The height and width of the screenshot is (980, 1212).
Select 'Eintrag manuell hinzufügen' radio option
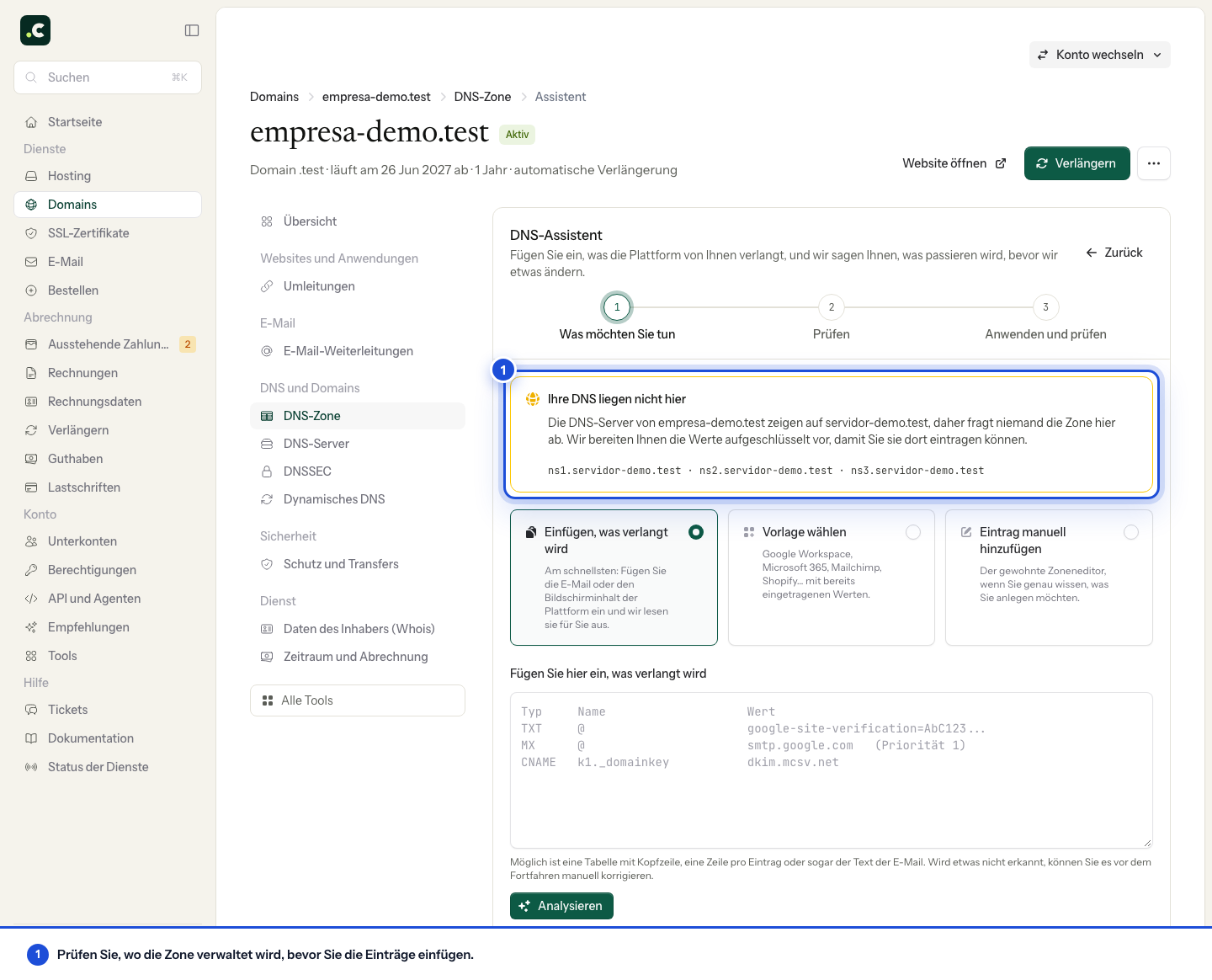click(1131, 532)
